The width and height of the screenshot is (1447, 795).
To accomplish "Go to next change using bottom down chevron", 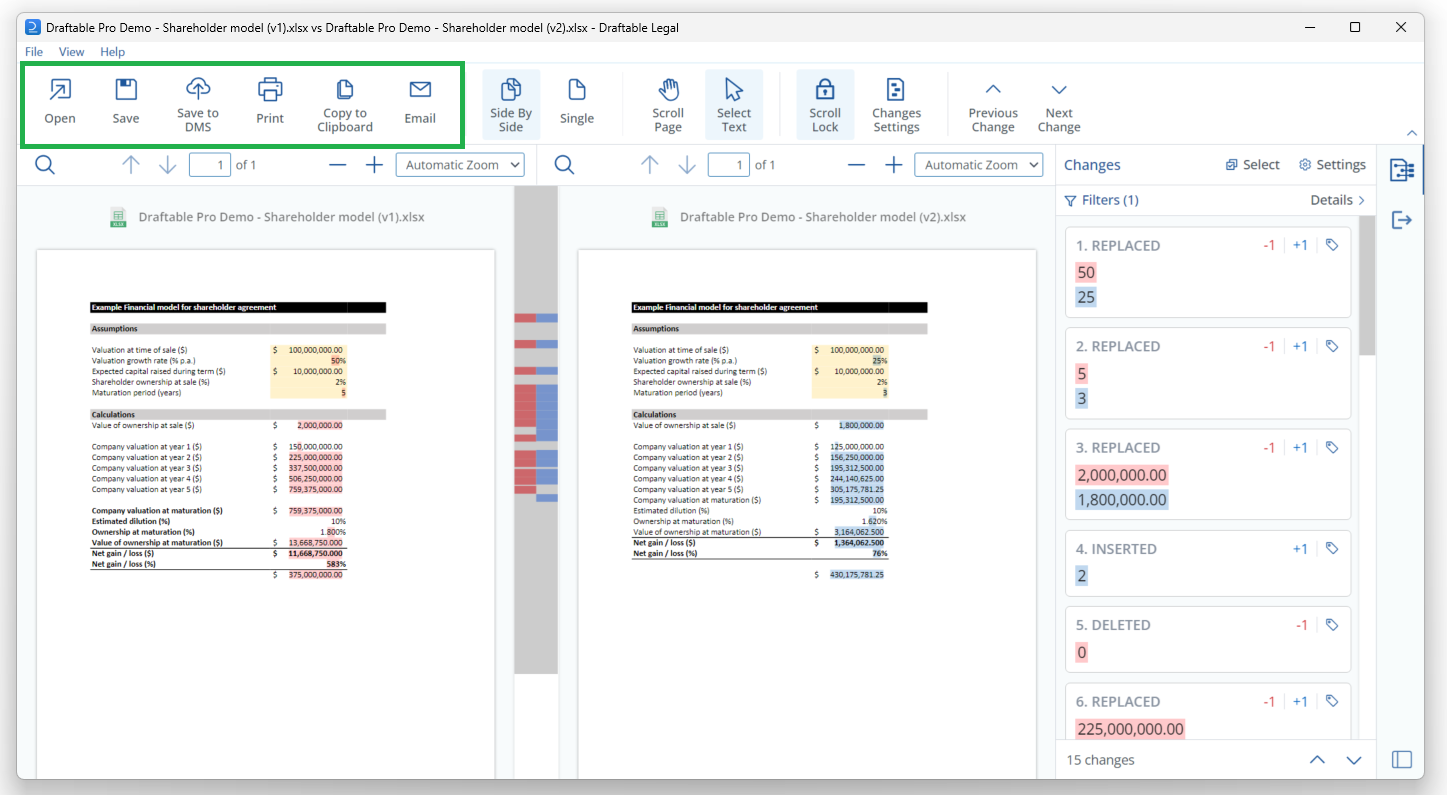I will [x=1354, y=760].
